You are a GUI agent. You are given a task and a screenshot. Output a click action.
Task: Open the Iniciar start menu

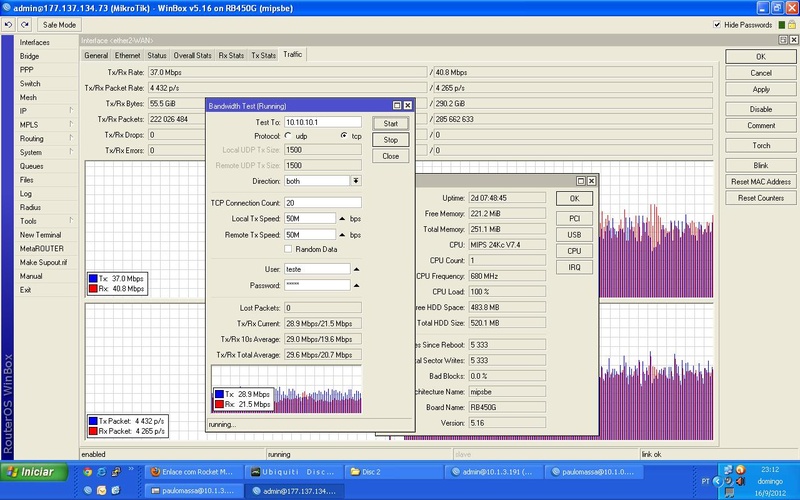(32, 471)
